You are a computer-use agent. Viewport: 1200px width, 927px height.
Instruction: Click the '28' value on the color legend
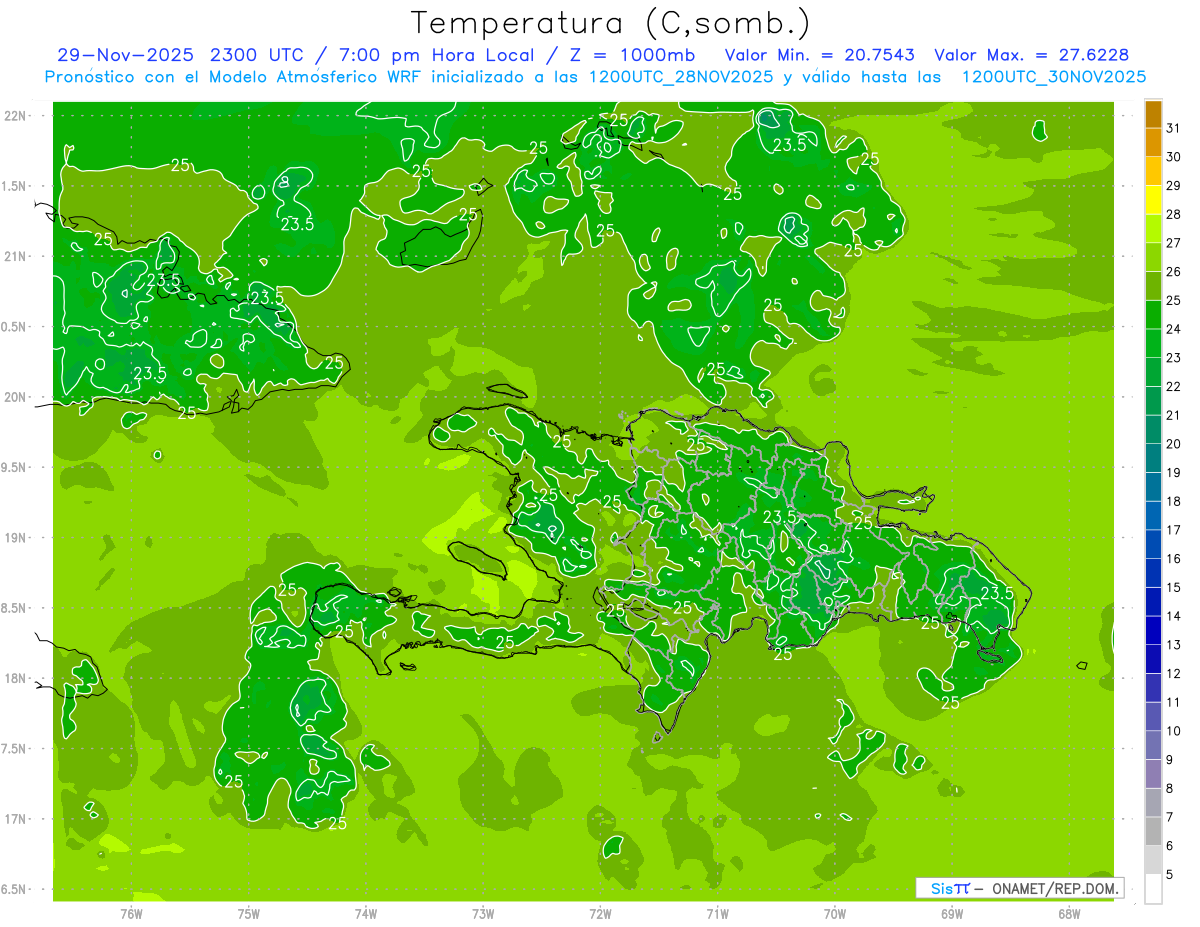(1174, 214)
